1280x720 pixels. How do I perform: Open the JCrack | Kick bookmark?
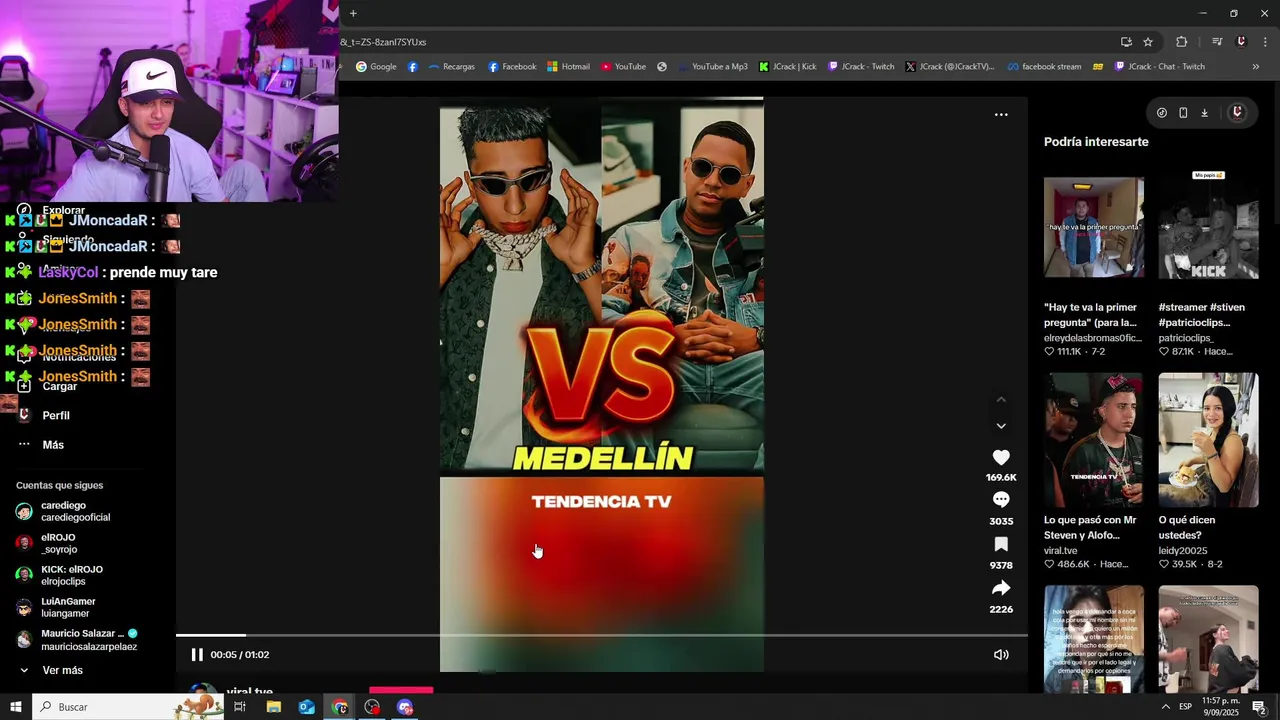click(x=788, y=67)
